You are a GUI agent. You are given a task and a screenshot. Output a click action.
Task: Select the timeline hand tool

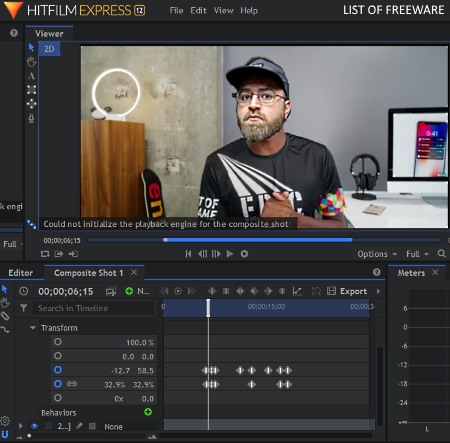(x=5, y=303)
